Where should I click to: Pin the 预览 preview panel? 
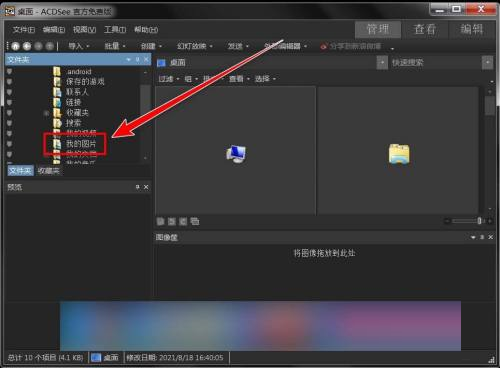(x=137, y=187)
